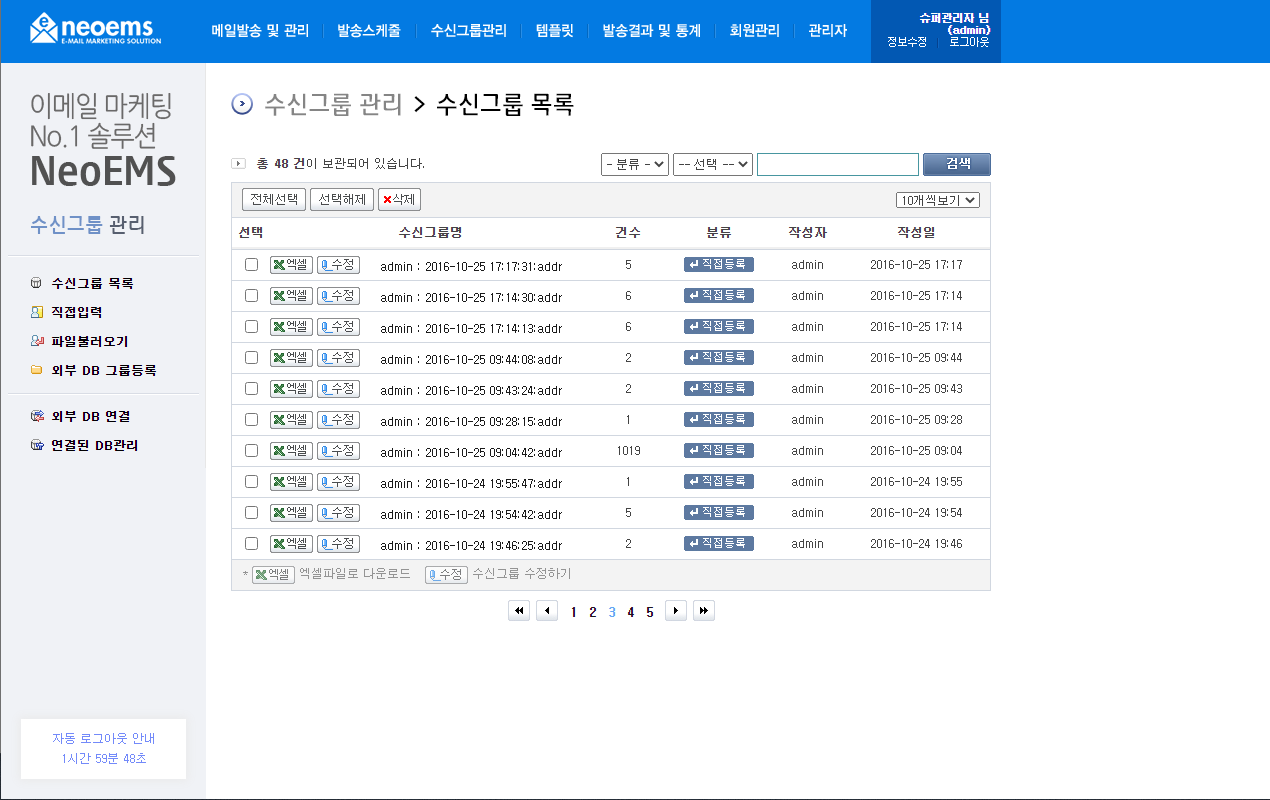Click the 전체선택 button

[x=274, y=199]
